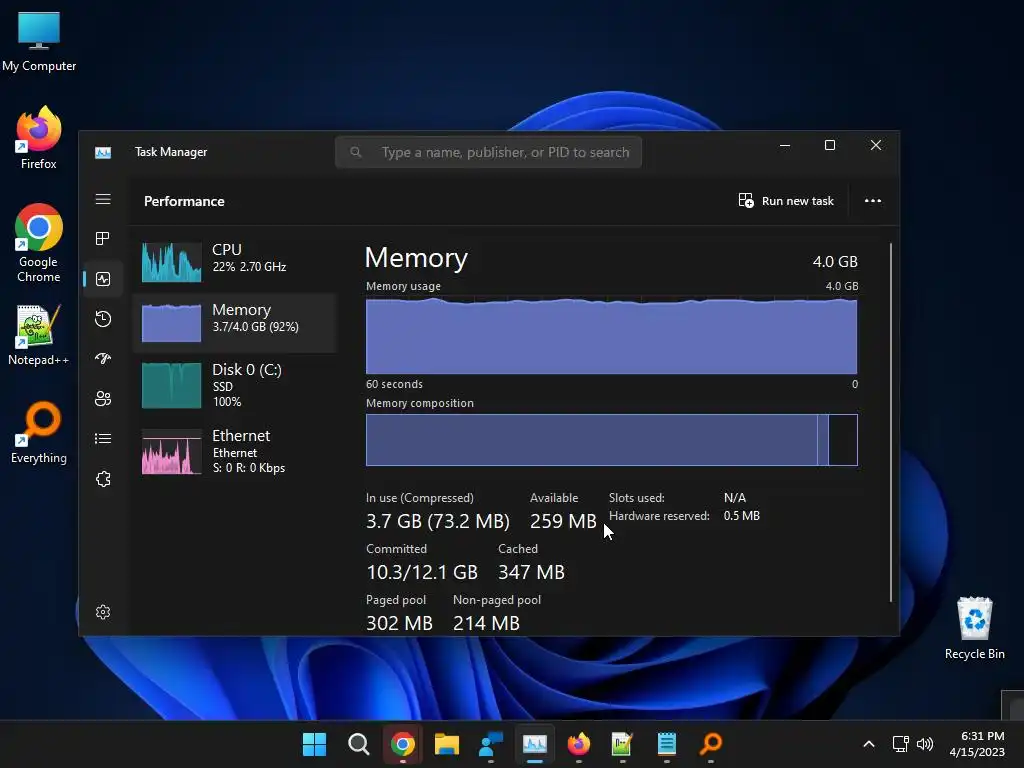Open Task Manager settings gear

coord(103,612)
